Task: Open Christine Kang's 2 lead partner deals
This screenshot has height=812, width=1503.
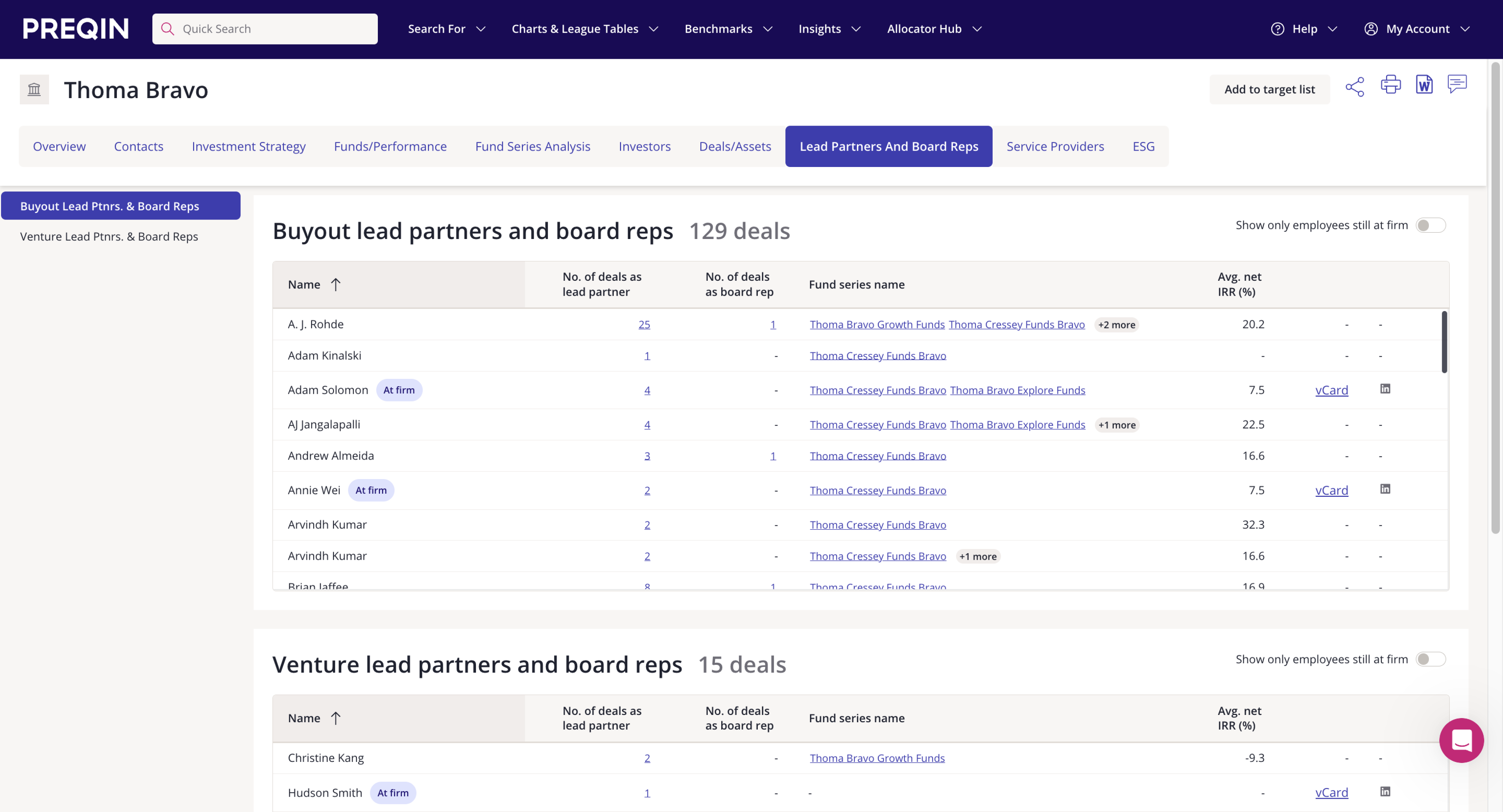Action: (x=646, y=758)
